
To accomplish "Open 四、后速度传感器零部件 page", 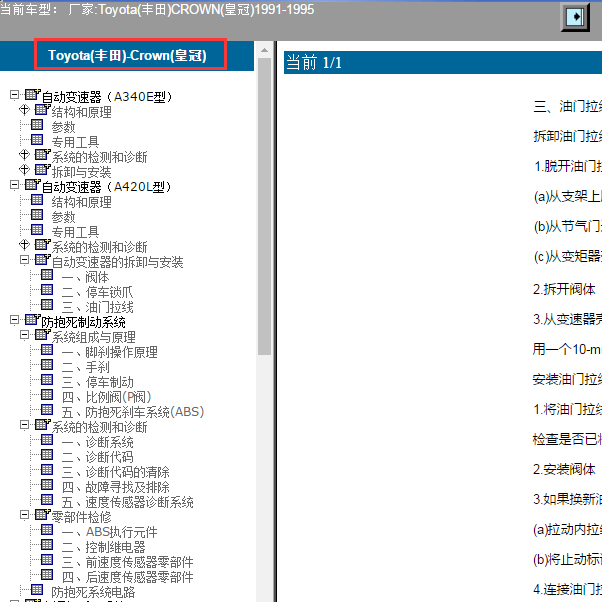I will [x=127, y=577].
